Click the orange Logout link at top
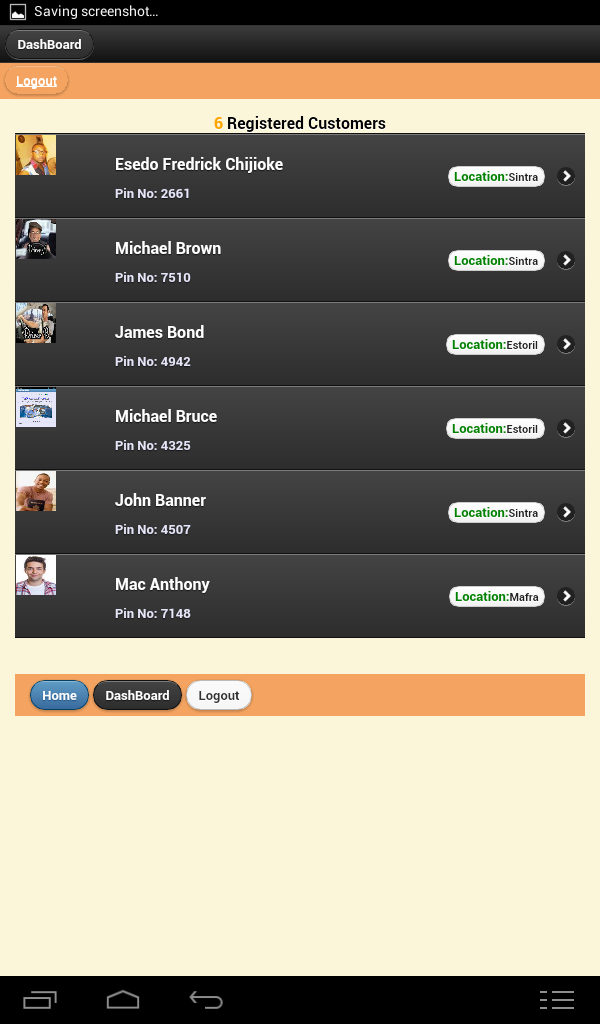 (37, 81)
